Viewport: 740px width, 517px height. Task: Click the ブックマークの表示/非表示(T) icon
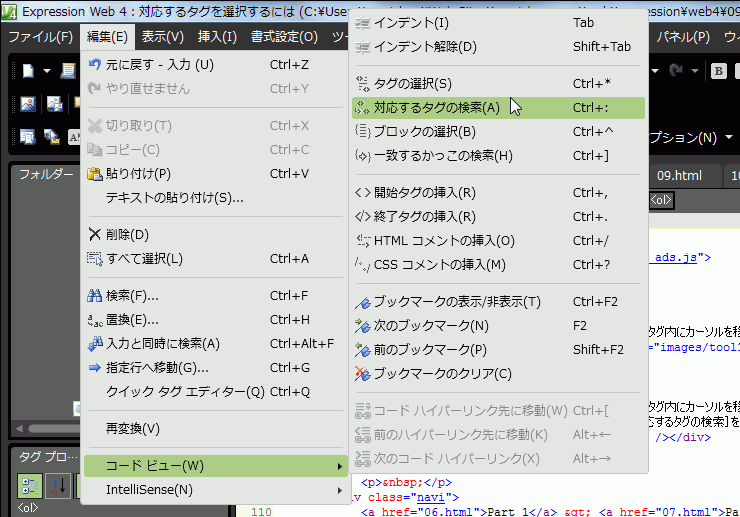click(362, 302)
